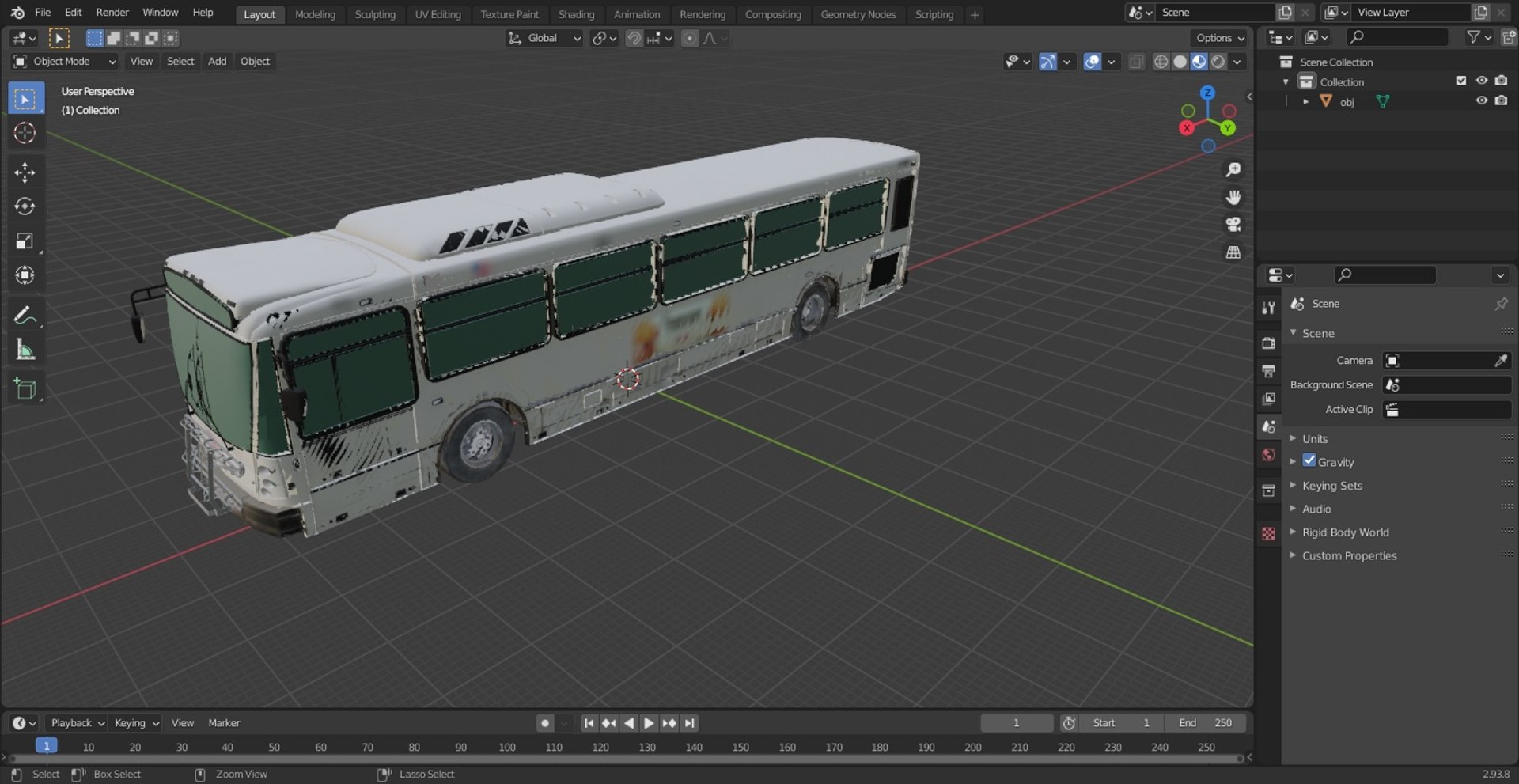Select the Add Cube tool
1519x784 pixels.
(25, 389)
